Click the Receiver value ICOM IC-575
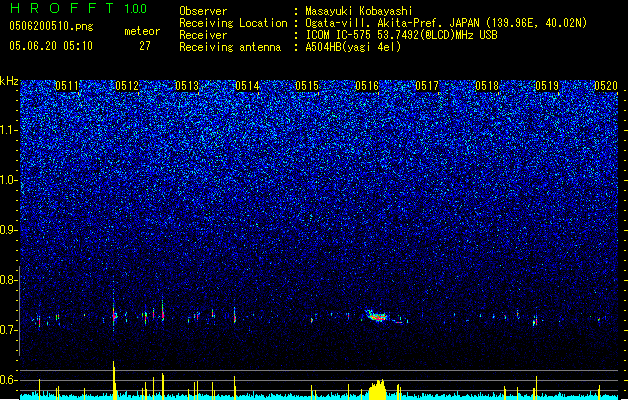The image size is (629, 400). pyautogui.click(x=338, y=35)
